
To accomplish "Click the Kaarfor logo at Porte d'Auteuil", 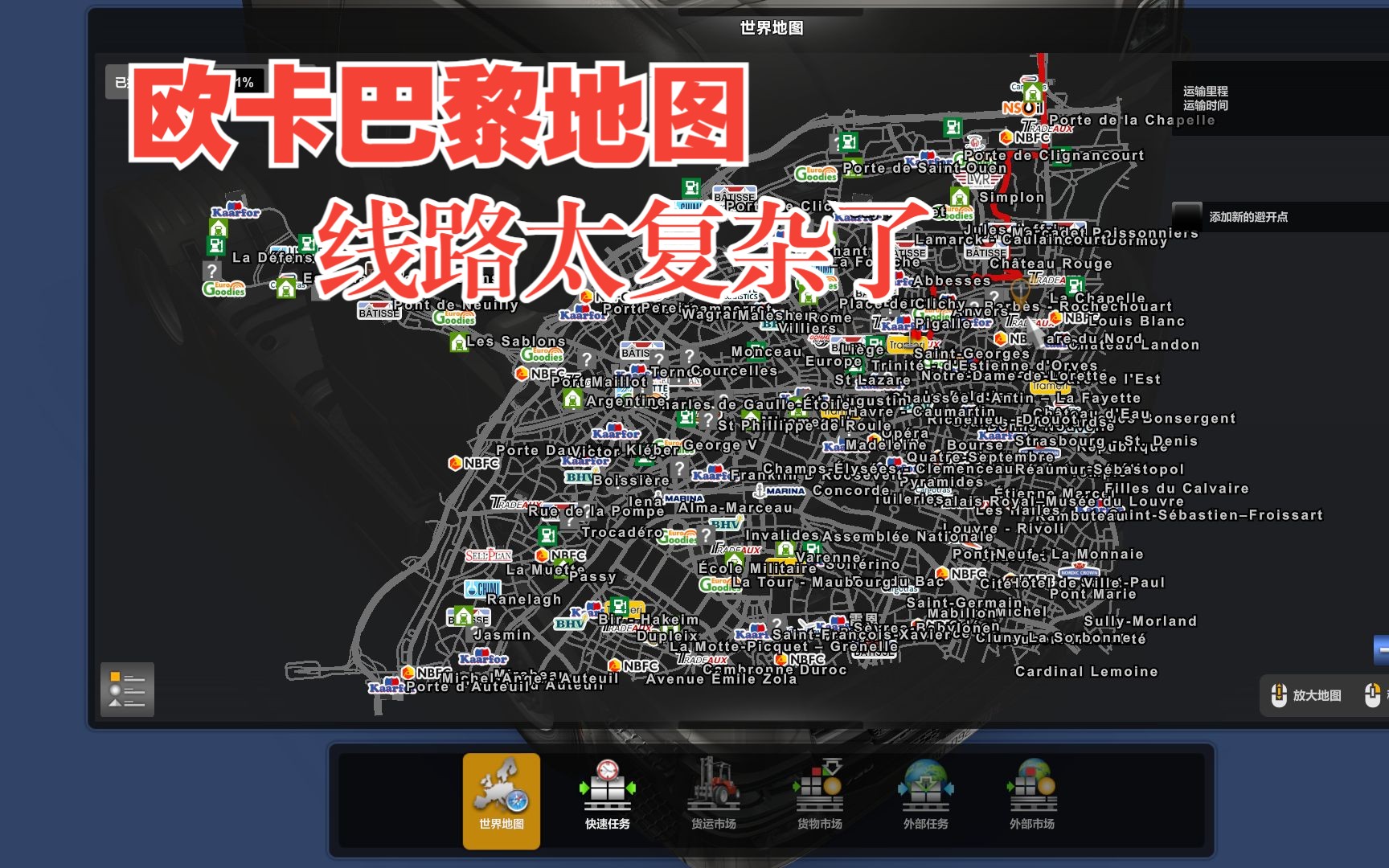I will (x=387, y=687).
